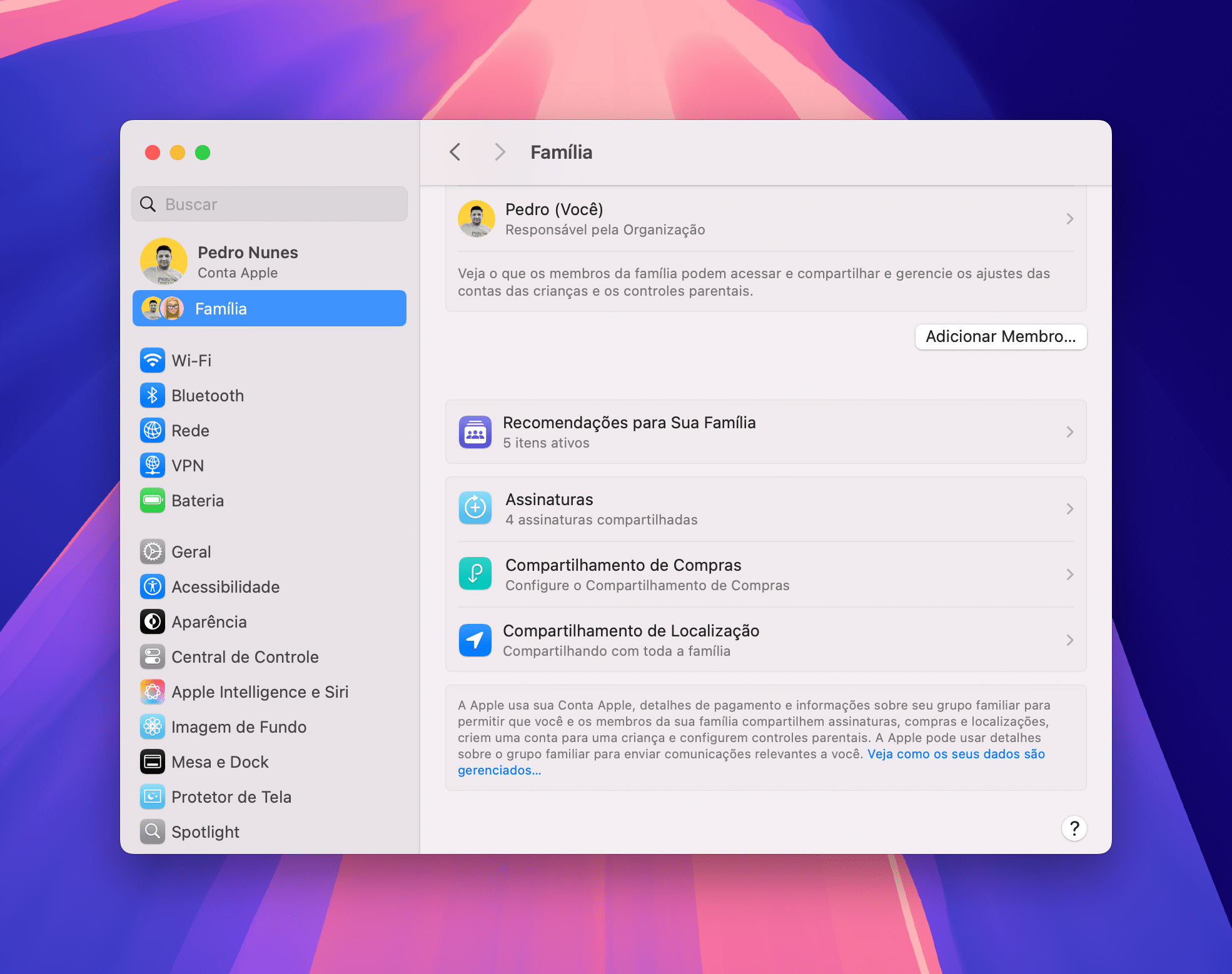Screen dimensions: 1232x974
Task: Click the Buscar search field
Action: (x=270, y=204)
